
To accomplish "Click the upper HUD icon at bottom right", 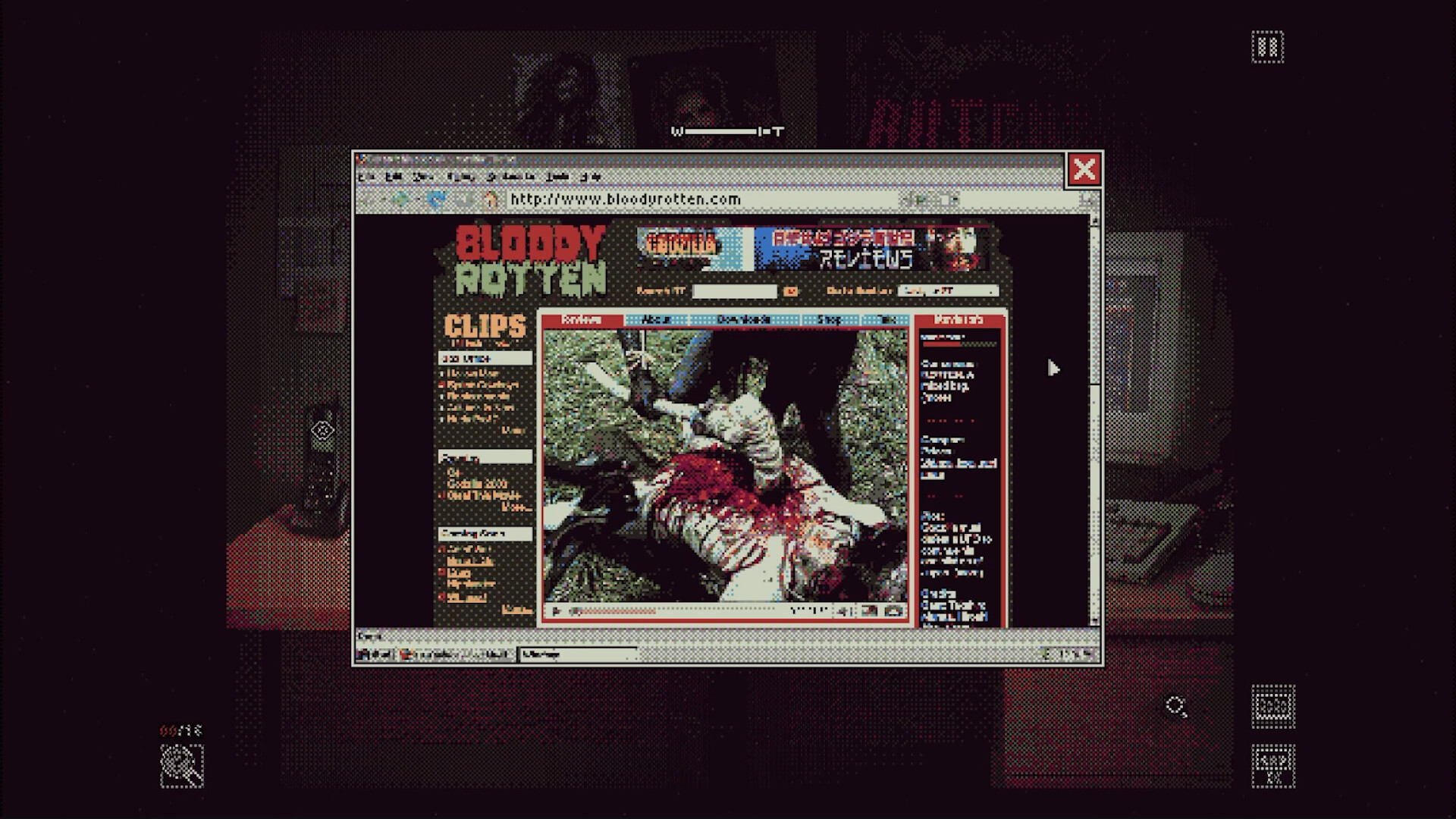I will point(1273,707).
